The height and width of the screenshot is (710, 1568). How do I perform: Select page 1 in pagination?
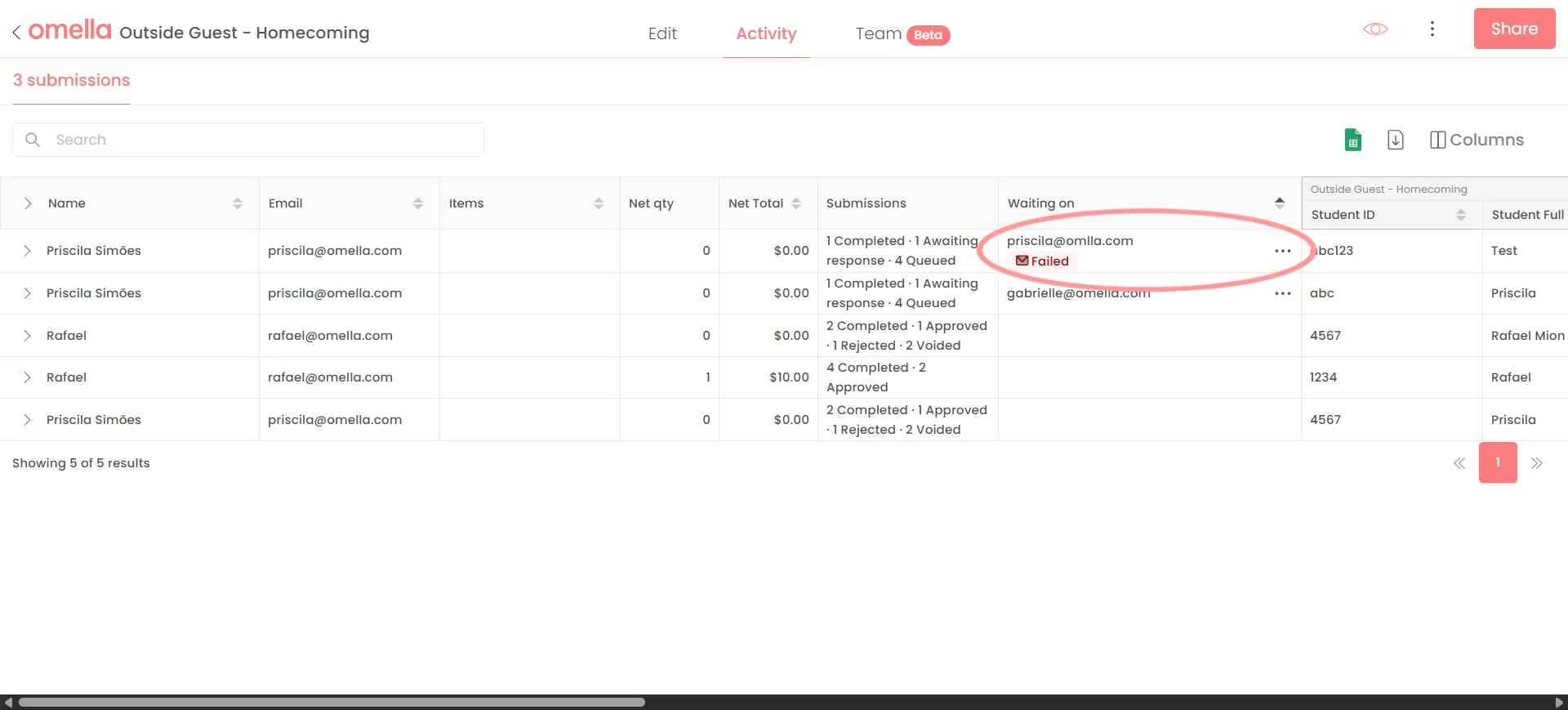point(1498,462)
